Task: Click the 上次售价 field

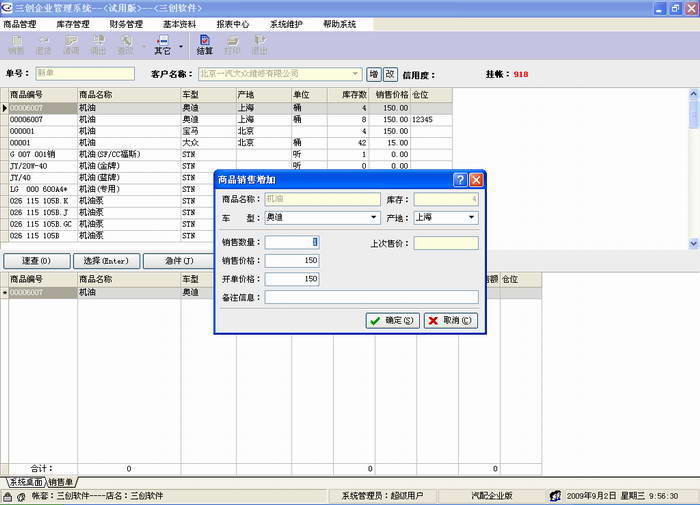Action: pyautogui.click(x=446, y=243)
